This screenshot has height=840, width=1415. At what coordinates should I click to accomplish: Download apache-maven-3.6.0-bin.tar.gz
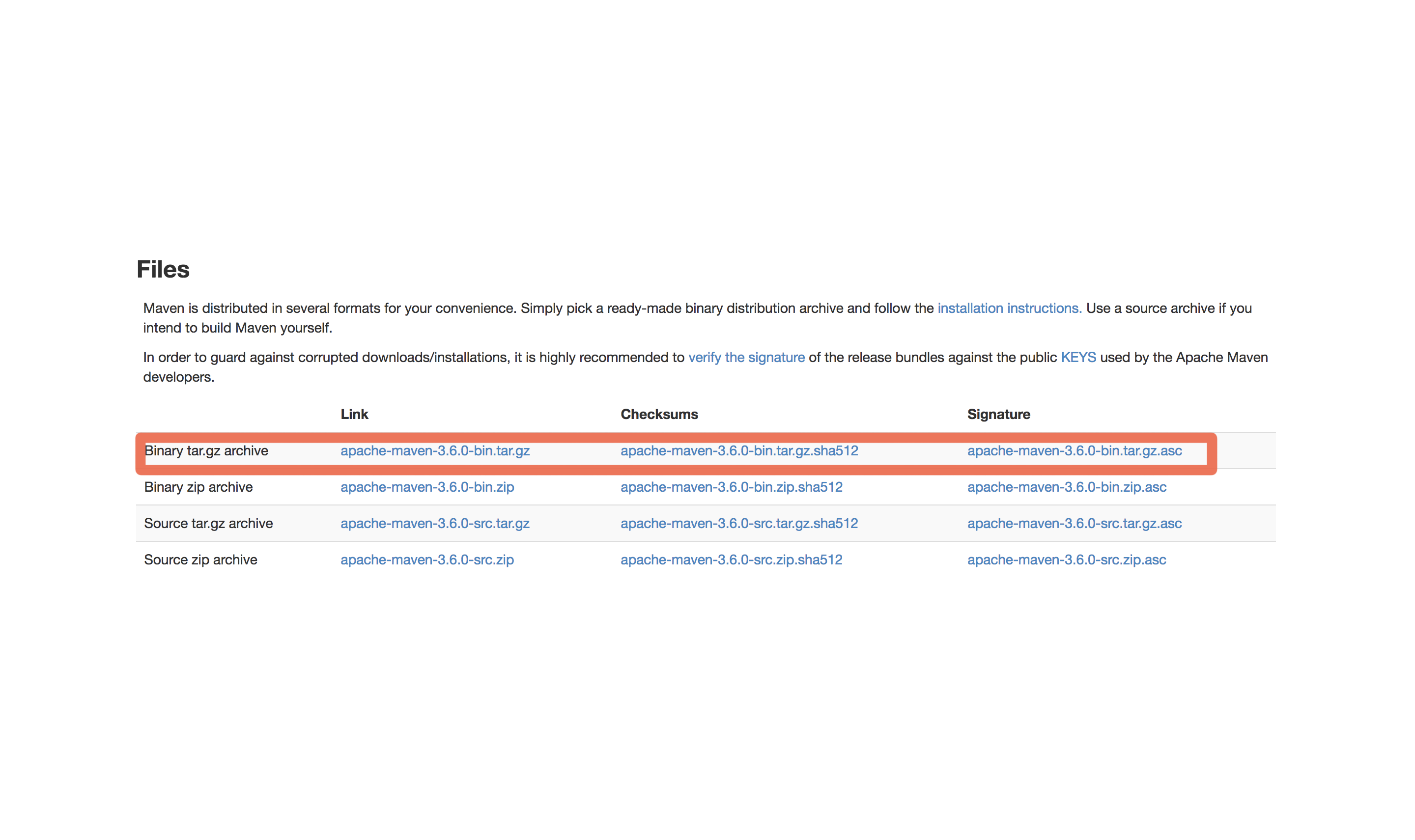(x=435, y=451)
